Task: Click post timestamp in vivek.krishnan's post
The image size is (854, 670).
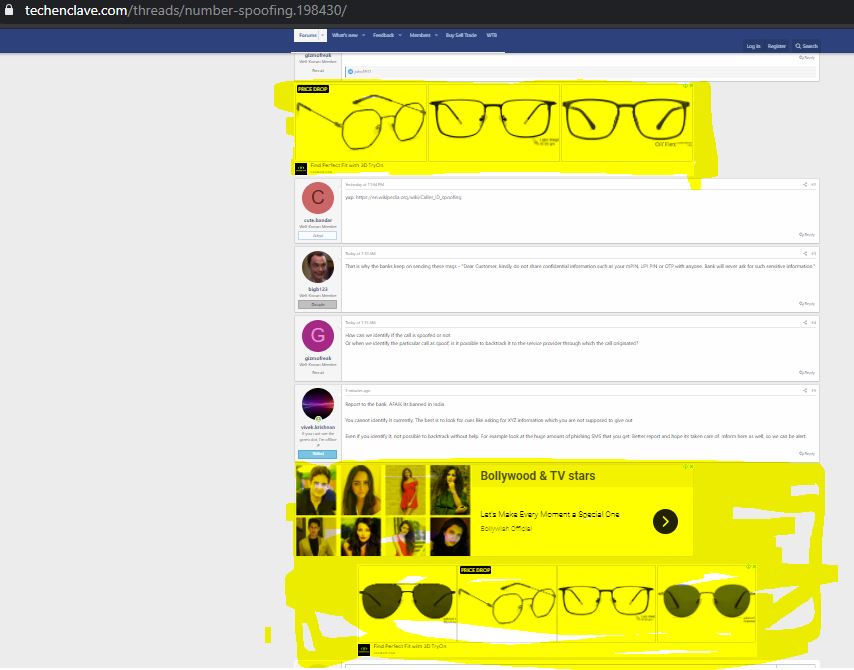Action: click(x=357, y=391)
